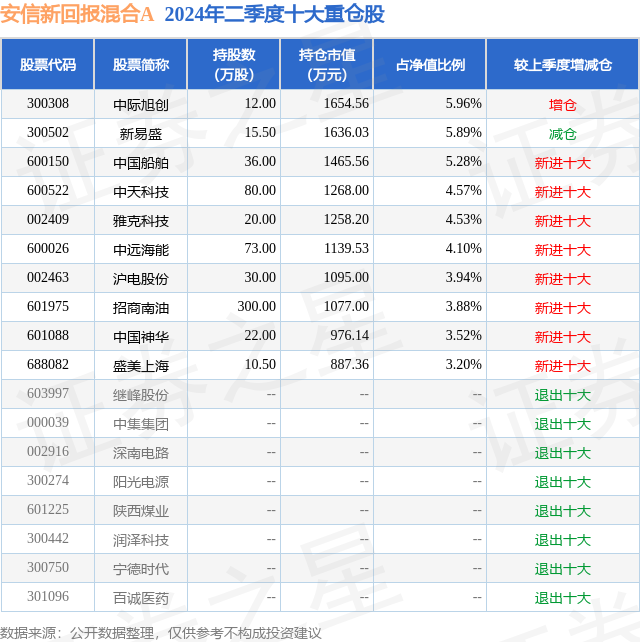This screenshot has height=642, width=640.
Task: Select stock name 新易盛
Action: coord(140,134)
